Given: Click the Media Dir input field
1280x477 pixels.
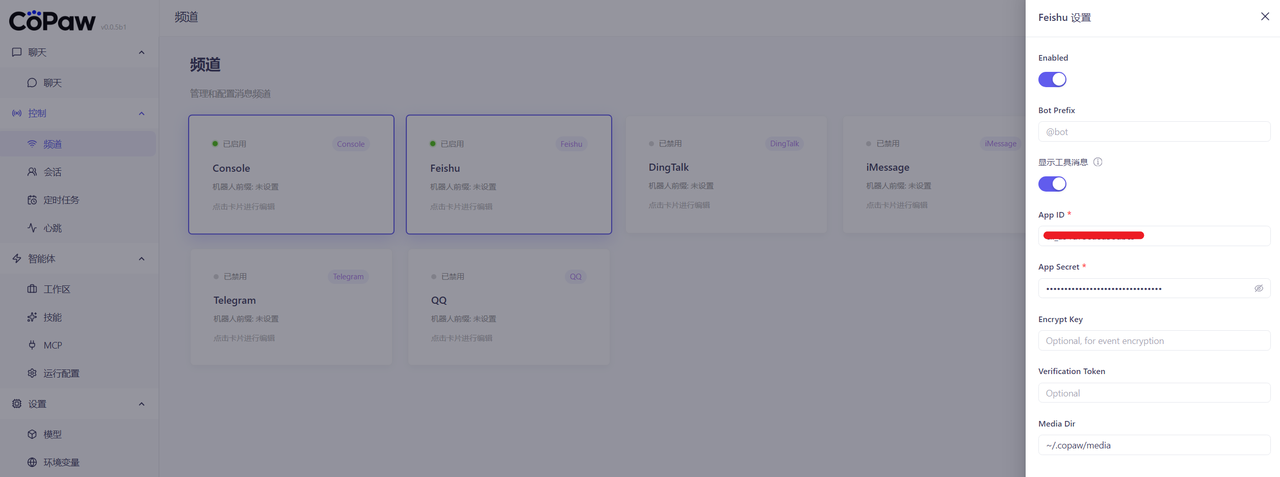Looking at the screenshot, I should (1154, 445).
